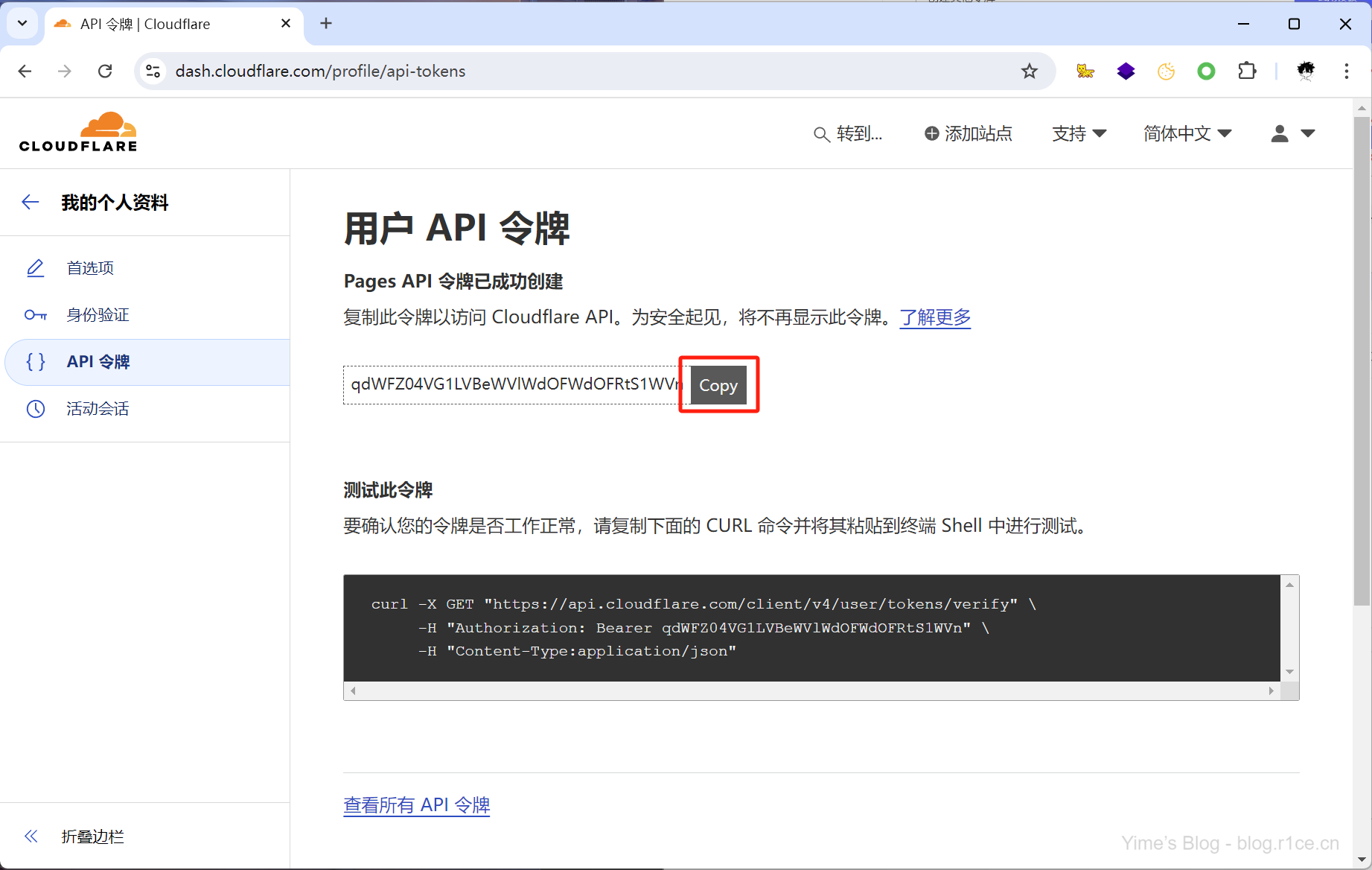The width and height of the screenshot is (1372, 870).
Task: Open the 了解更多 link
Action: pyautogui.click(x=935, y=317)
